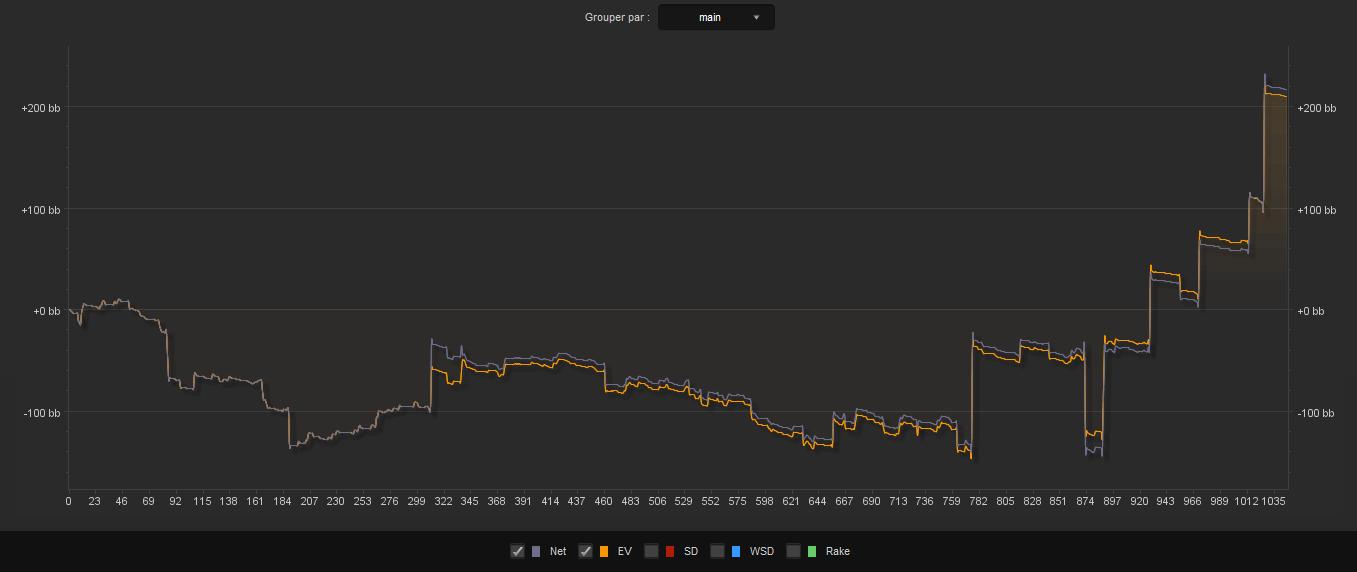Click the x-axis label '920'

[1139, 501]
